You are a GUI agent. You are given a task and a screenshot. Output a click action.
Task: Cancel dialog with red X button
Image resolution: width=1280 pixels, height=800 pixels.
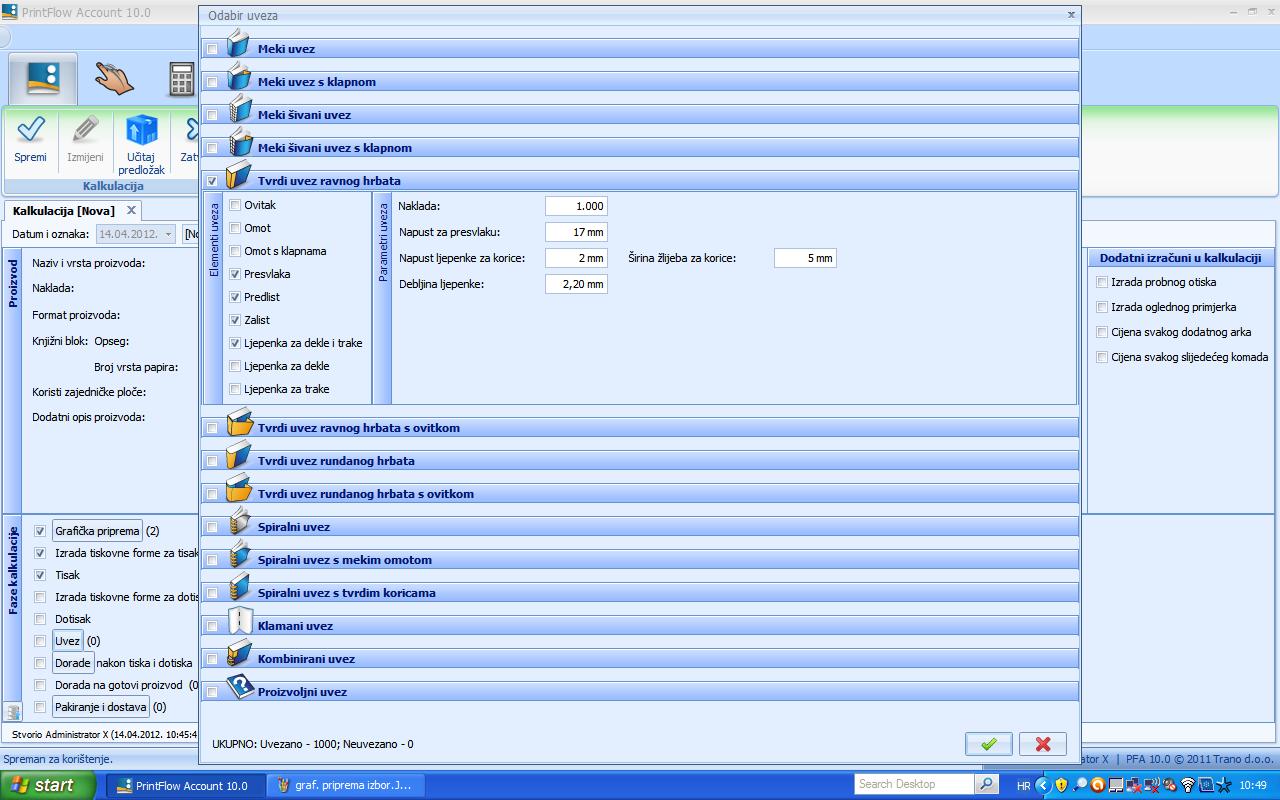pos(1043,744)
